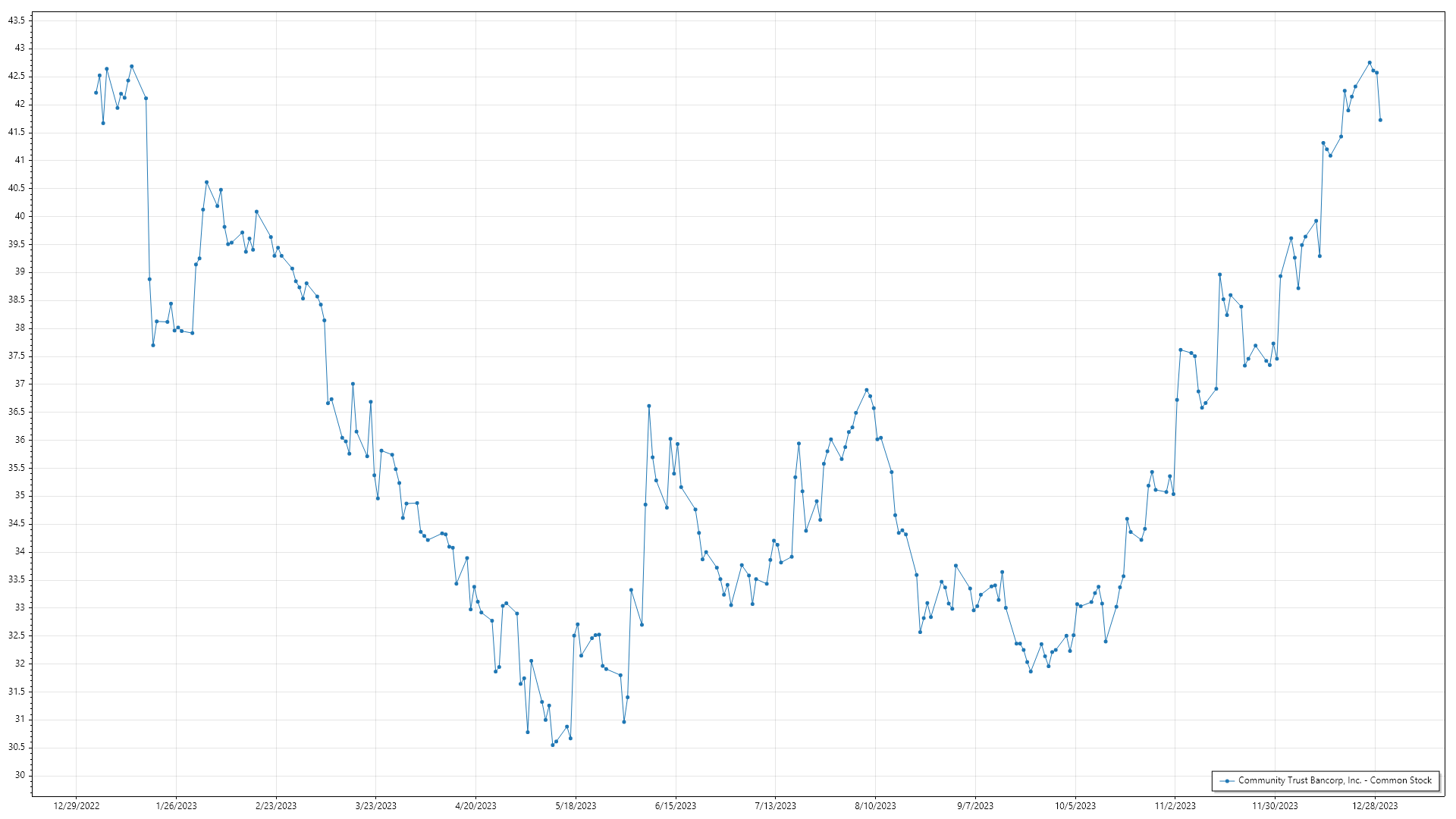Click the 43.5 y-axis value label
The height and width of the screenshot is (819, 1456).
[x=17, y=20]
